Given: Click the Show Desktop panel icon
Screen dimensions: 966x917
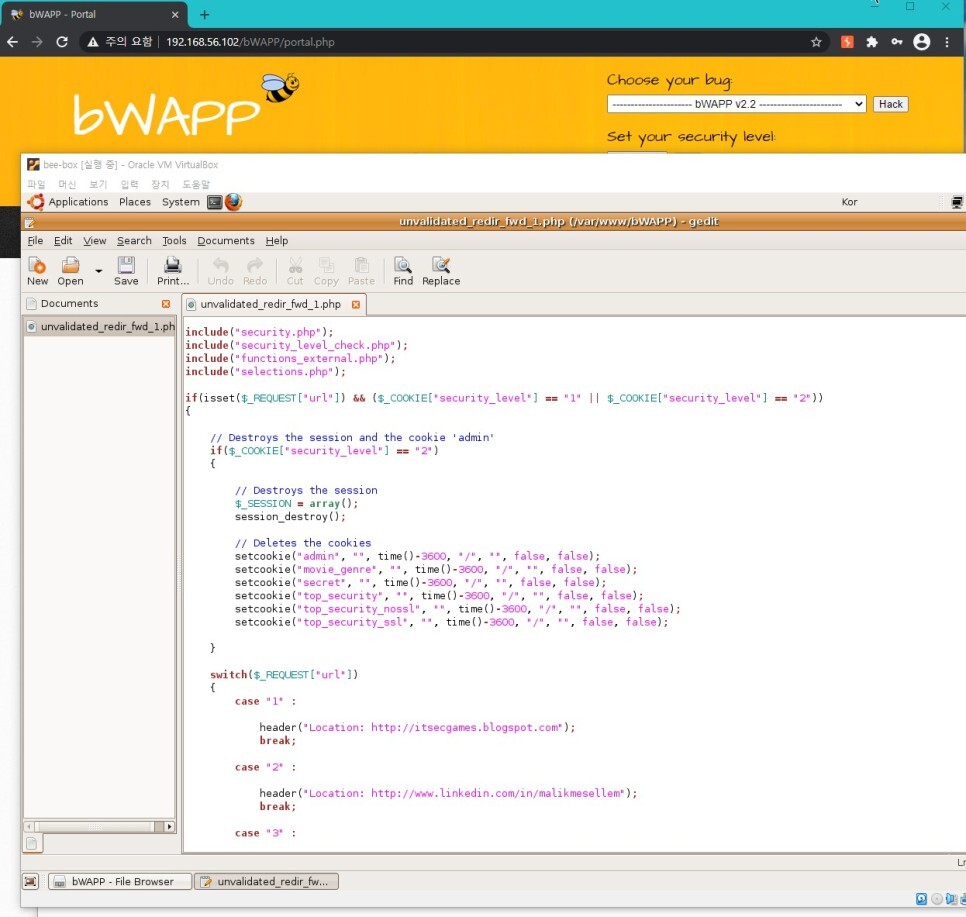Looking at the screenshot, I should (30, 881).
